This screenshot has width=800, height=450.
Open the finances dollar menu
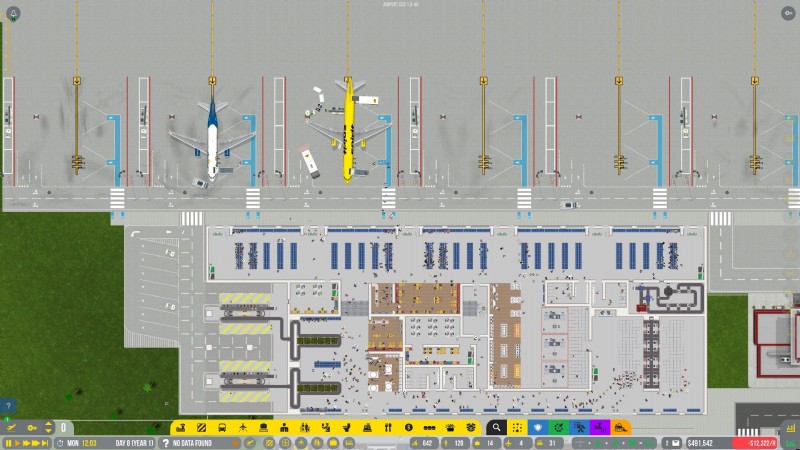pyautogui.click(x=409, y=427)
